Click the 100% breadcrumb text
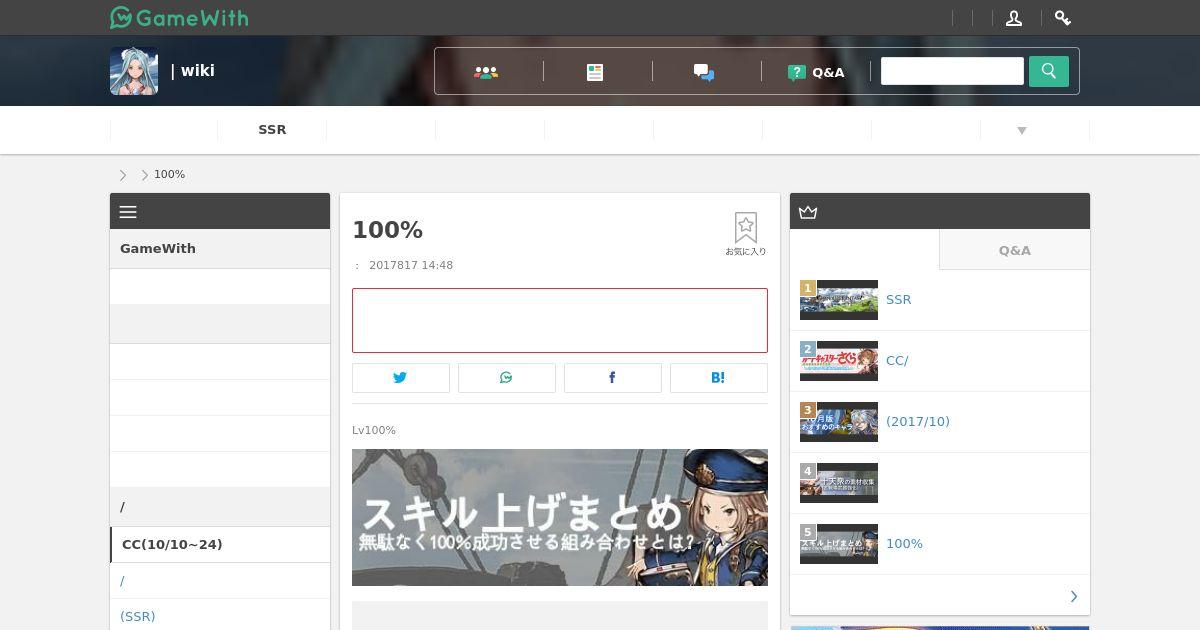This screenshot has width=1200, height=630. [169, 174]
